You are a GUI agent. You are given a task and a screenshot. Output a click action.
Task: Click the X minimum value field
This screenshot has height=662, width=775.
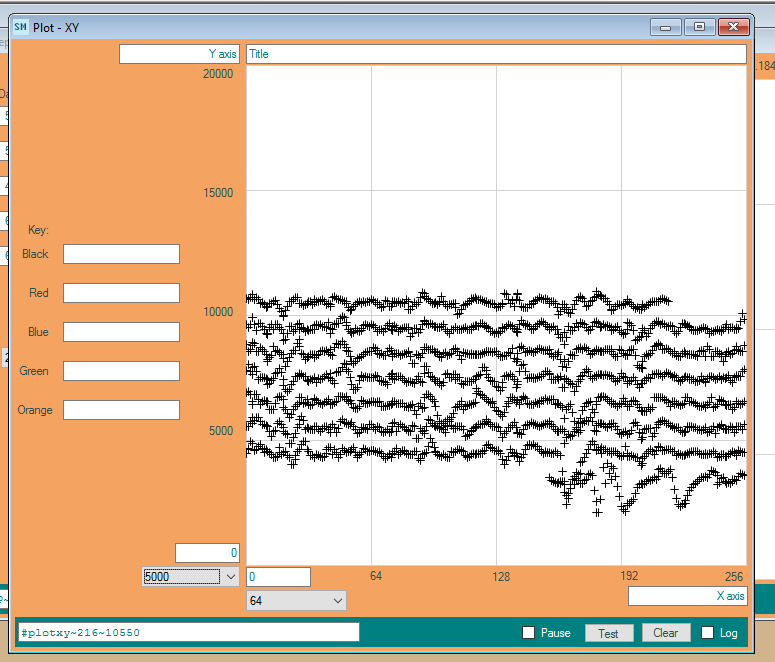tap(278, 577)
